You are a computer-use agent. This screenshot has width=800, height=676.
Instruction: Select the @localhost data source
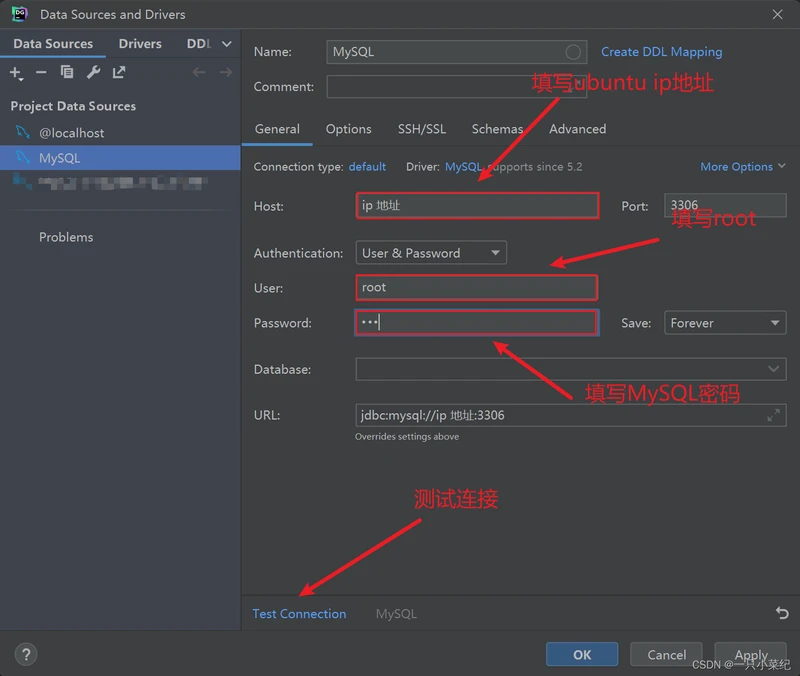(x=71, y=132)
